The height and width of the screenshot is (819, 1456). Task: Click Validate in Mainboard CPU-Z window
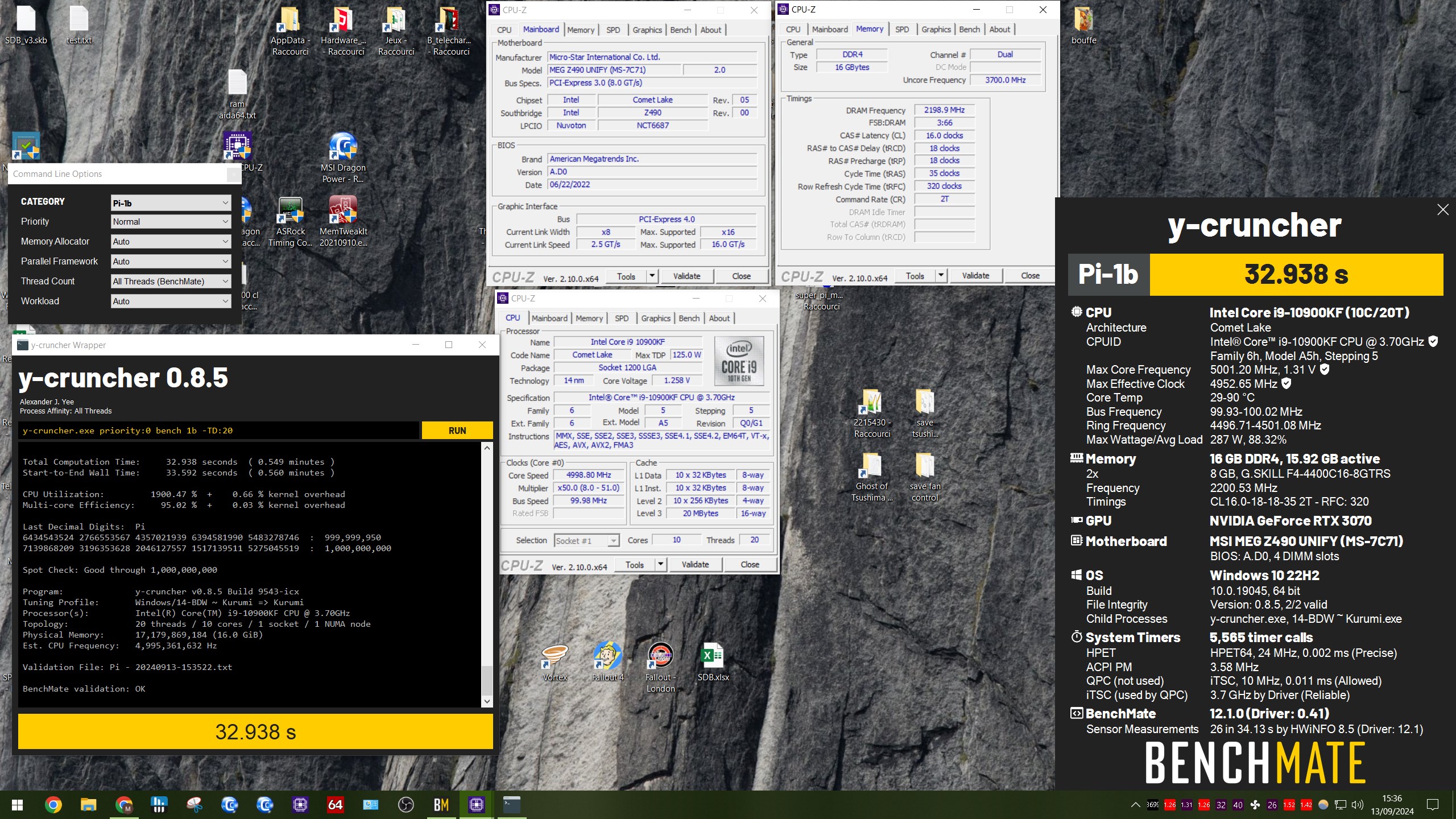pyautogui.click(x=686, y=276)
